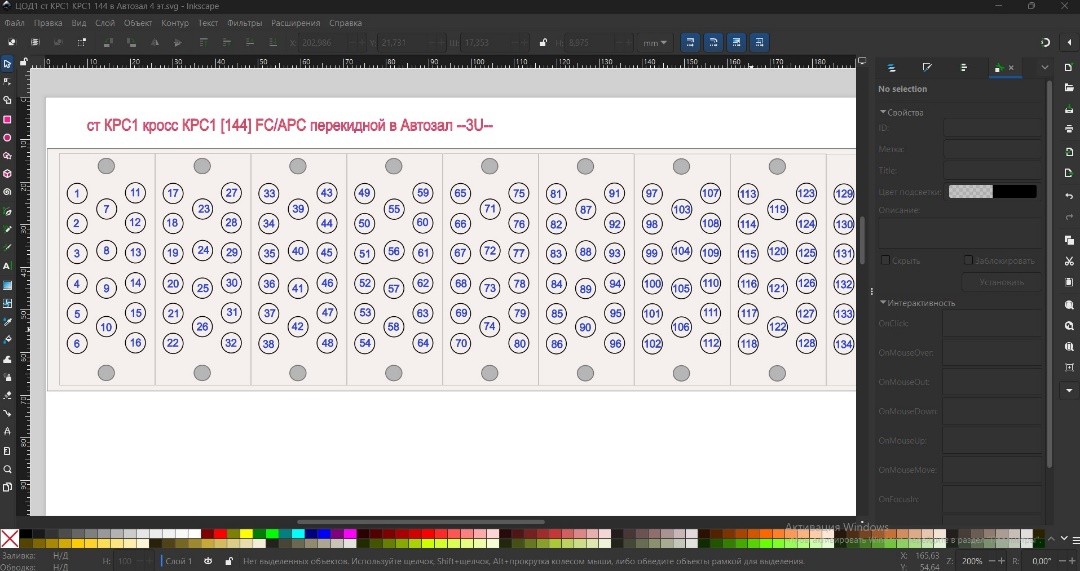Open the Расширения menu
1080x571 pixels.
pyautogui.click(x=295, y=23)
